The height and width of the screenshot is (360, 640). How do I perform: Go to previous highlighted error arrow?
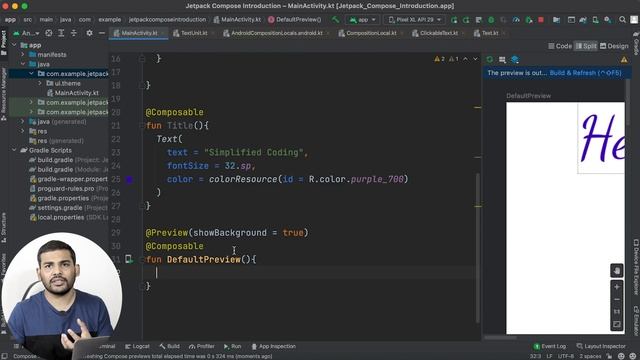pos(465,59)
